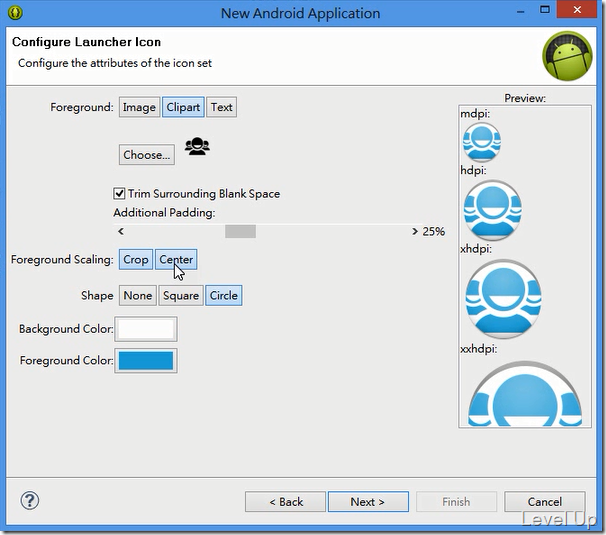Click the Preview label
Screen dimensions: 606x535
coord(525,98)
